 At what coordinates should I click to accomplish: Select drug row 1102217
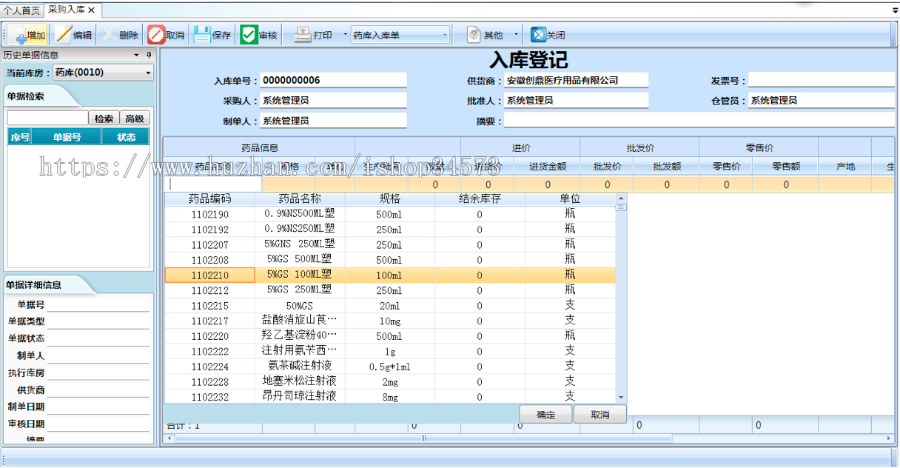(390, 321)
